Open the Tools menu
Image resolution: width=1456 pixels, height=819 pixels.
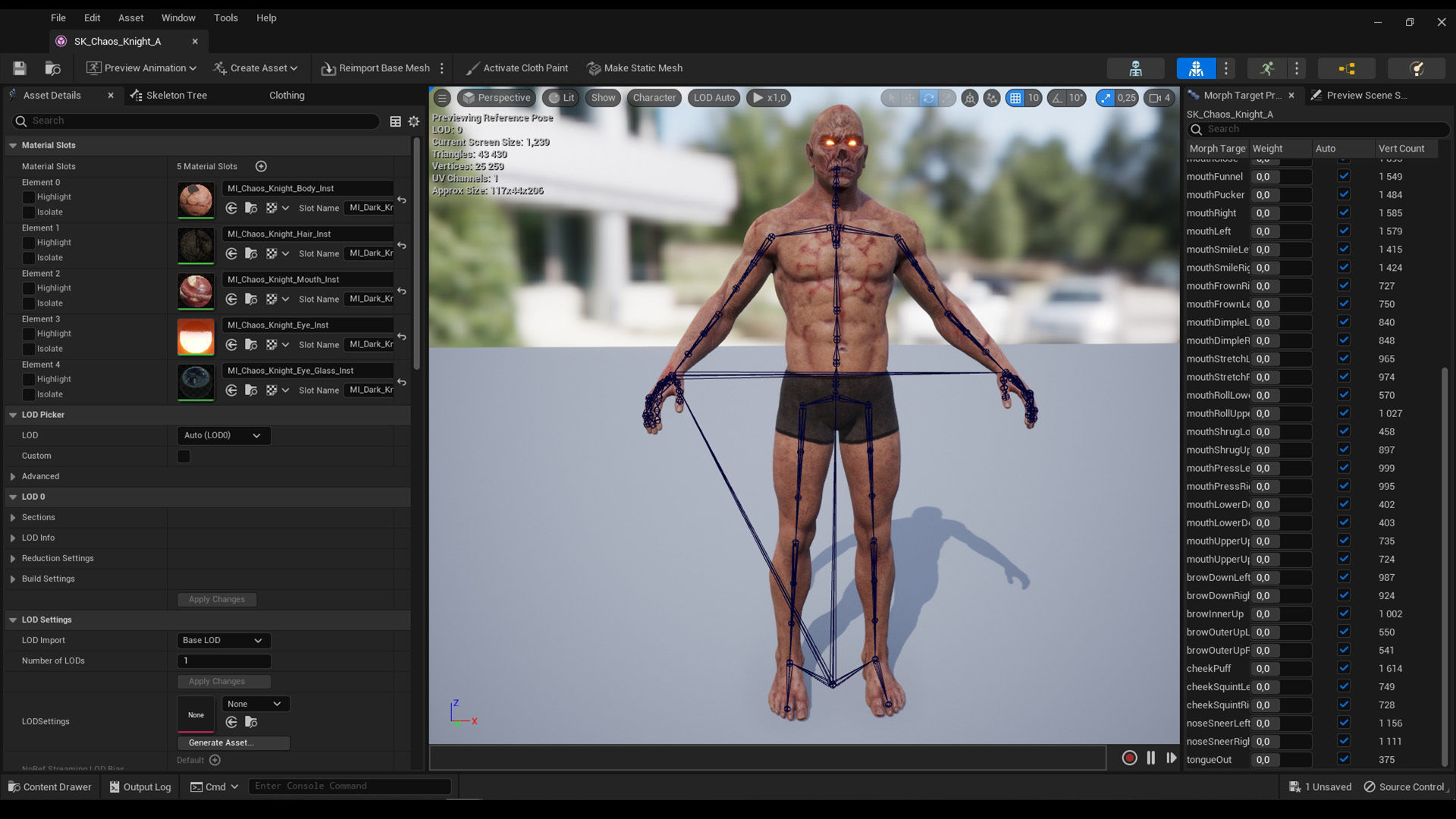(225, 17)
